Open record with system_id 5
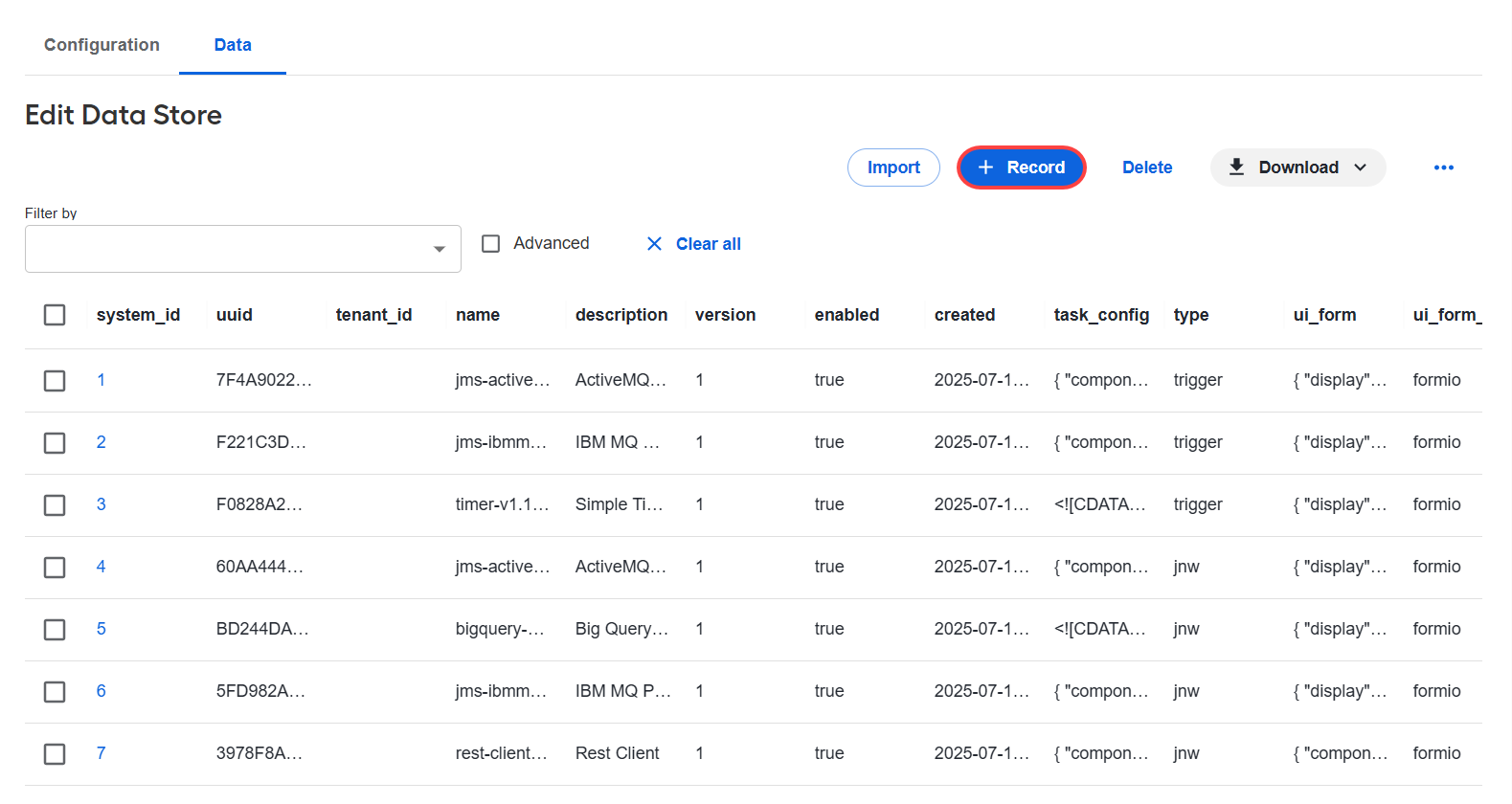 tap(101, 629)
